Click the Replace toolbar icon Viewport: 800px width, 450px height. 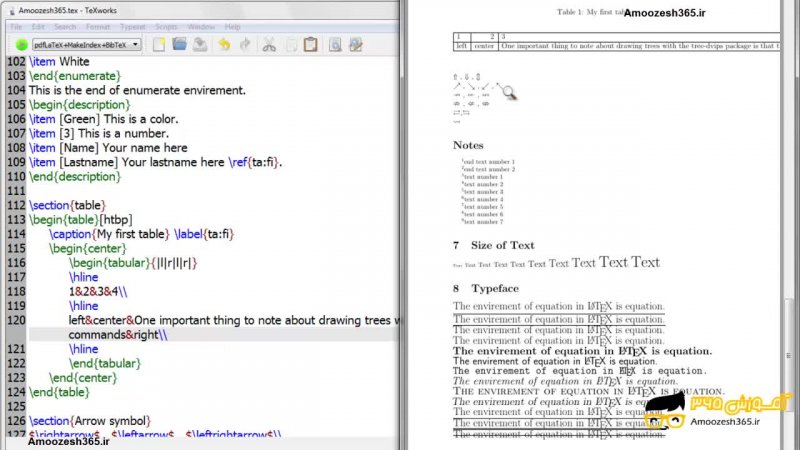pyautogui.click(x=356, y=44)
